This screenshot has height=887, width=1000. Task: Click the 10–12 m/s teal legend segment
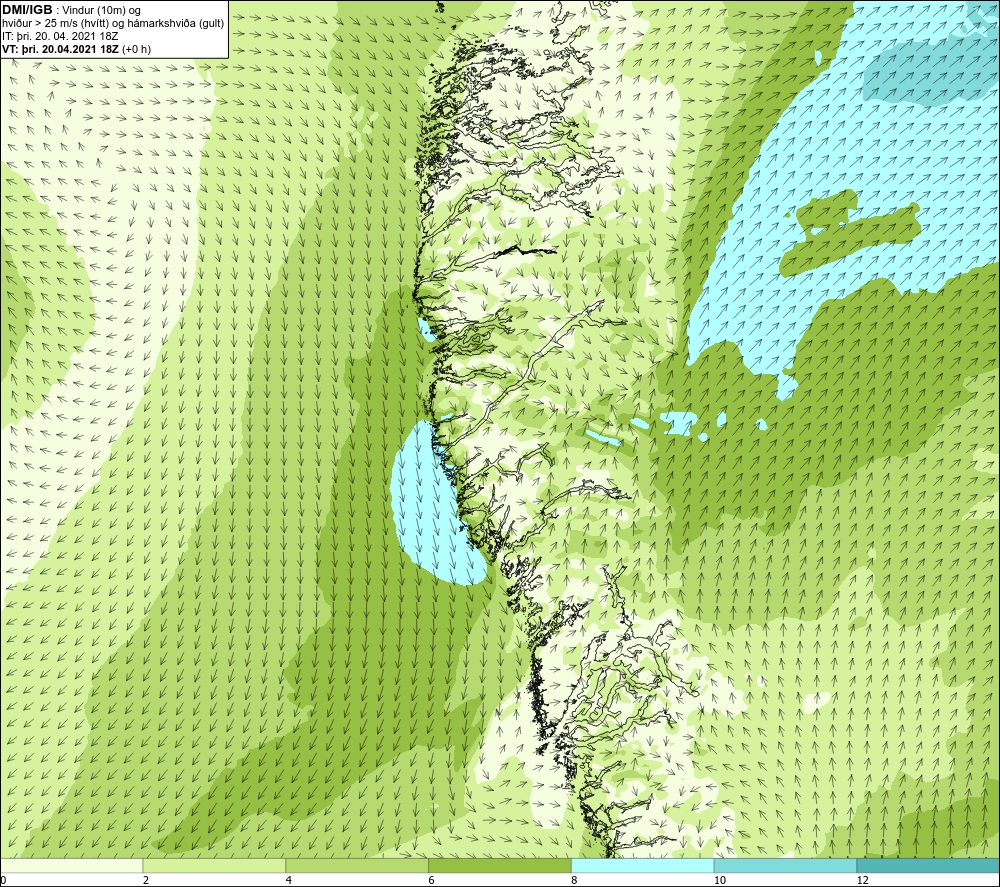pyautogui.click(x=786, y=865)
